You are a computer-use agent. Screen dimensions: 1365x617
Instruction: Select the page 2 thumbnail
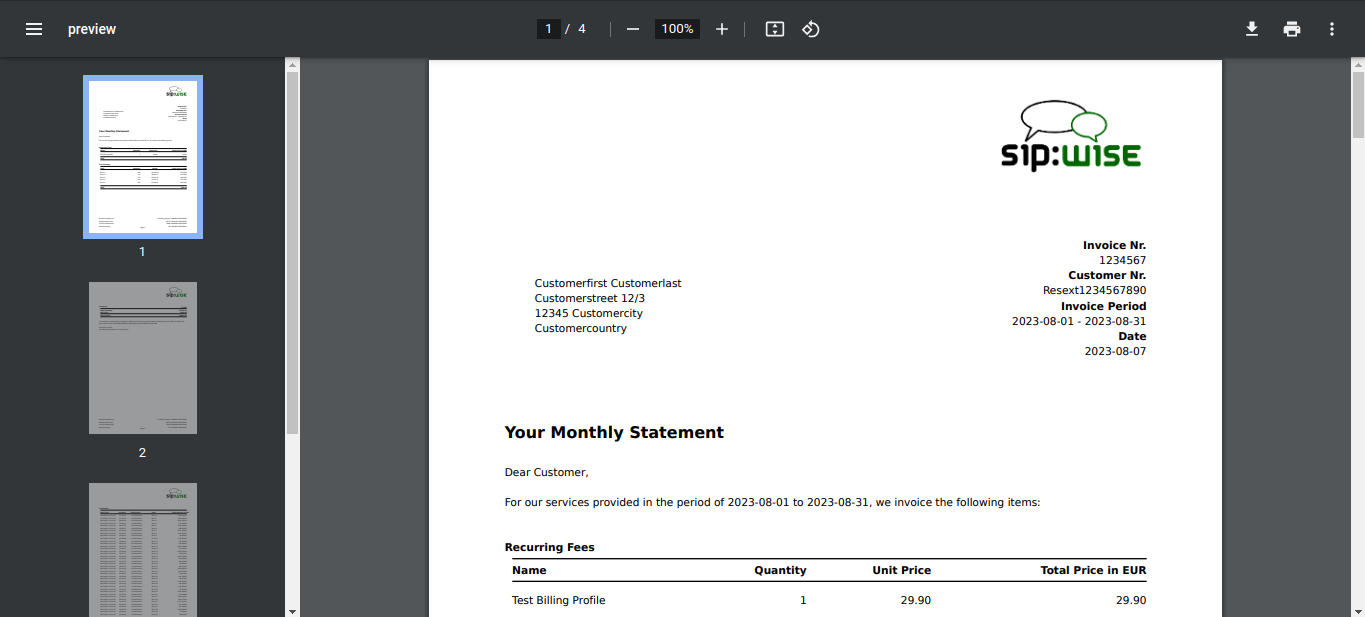tap(142, 357)
